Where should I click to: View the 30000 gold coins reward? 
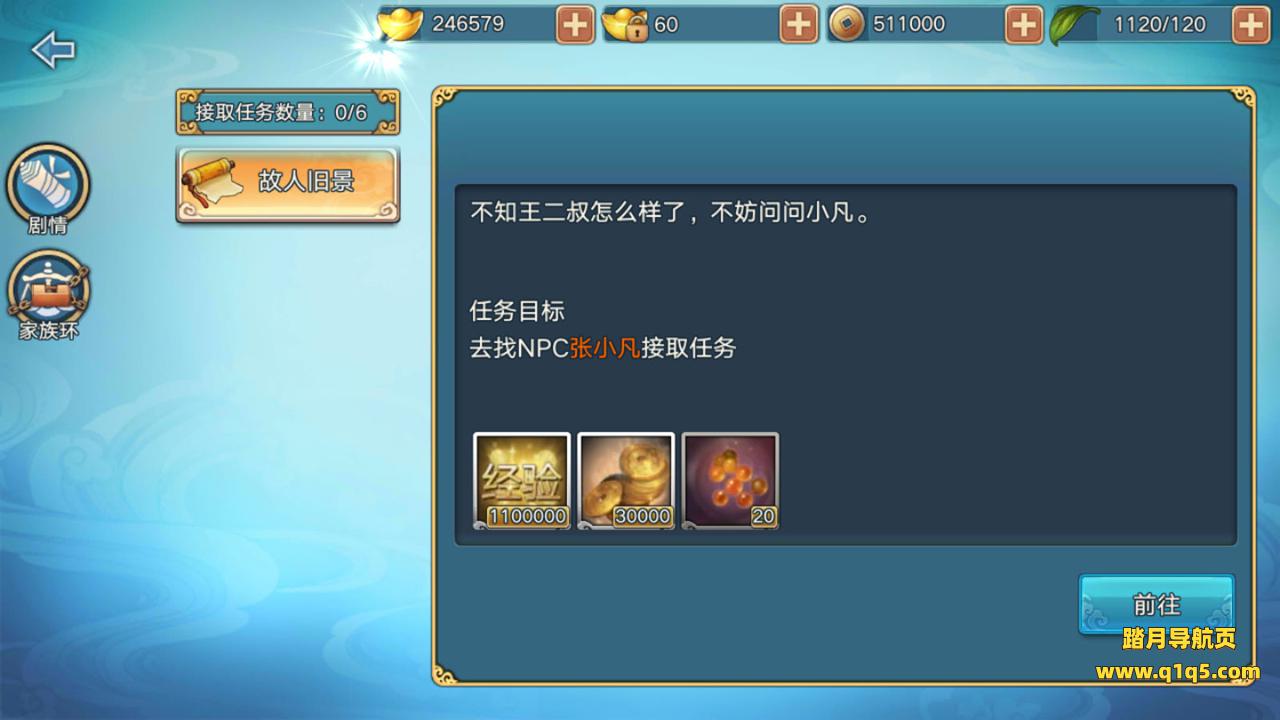tap(626, 481)
